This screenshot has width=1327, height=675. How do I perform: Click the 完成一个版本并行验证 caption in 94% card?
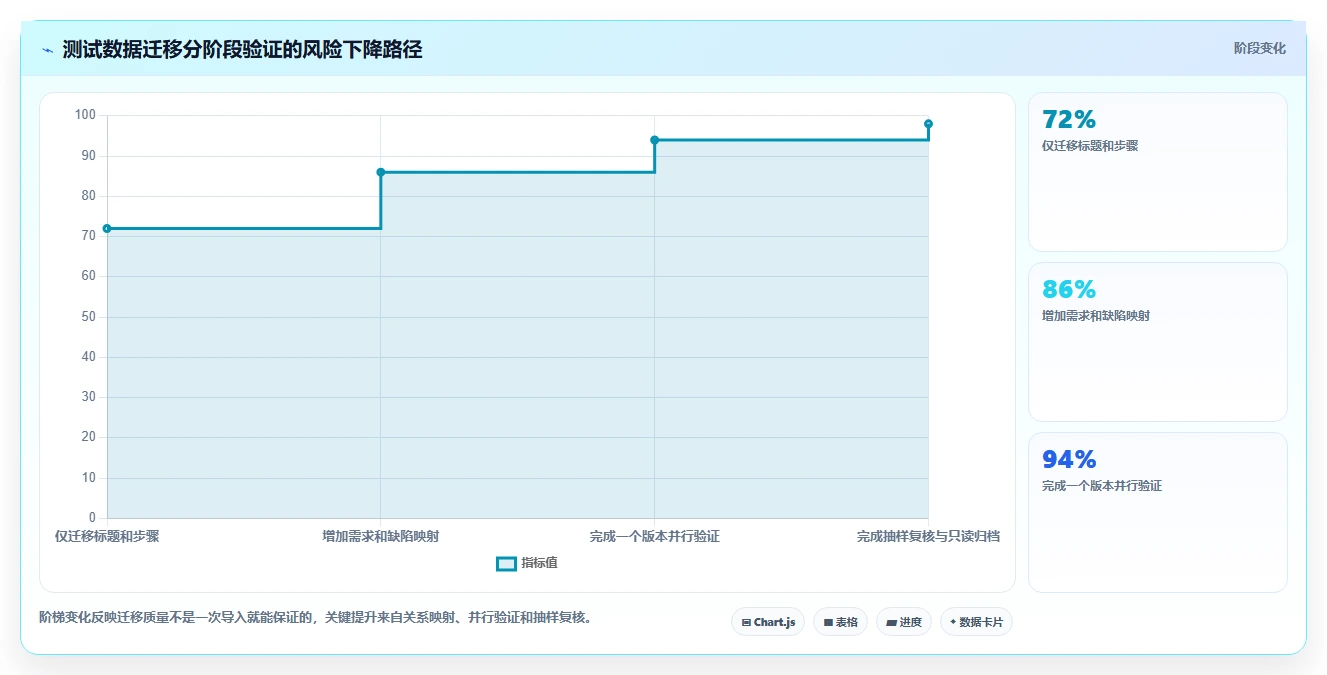pos(1102,486)
